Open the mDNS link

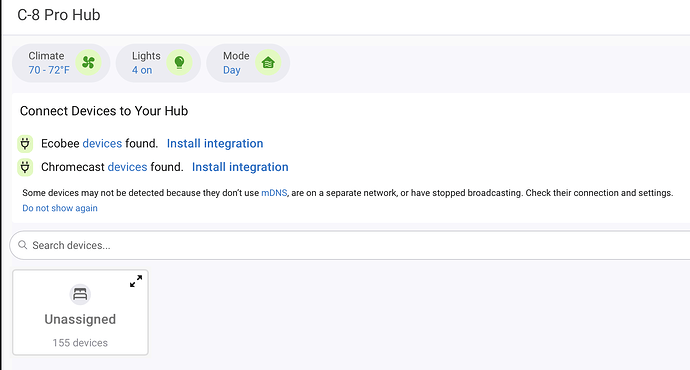(274, 193)
